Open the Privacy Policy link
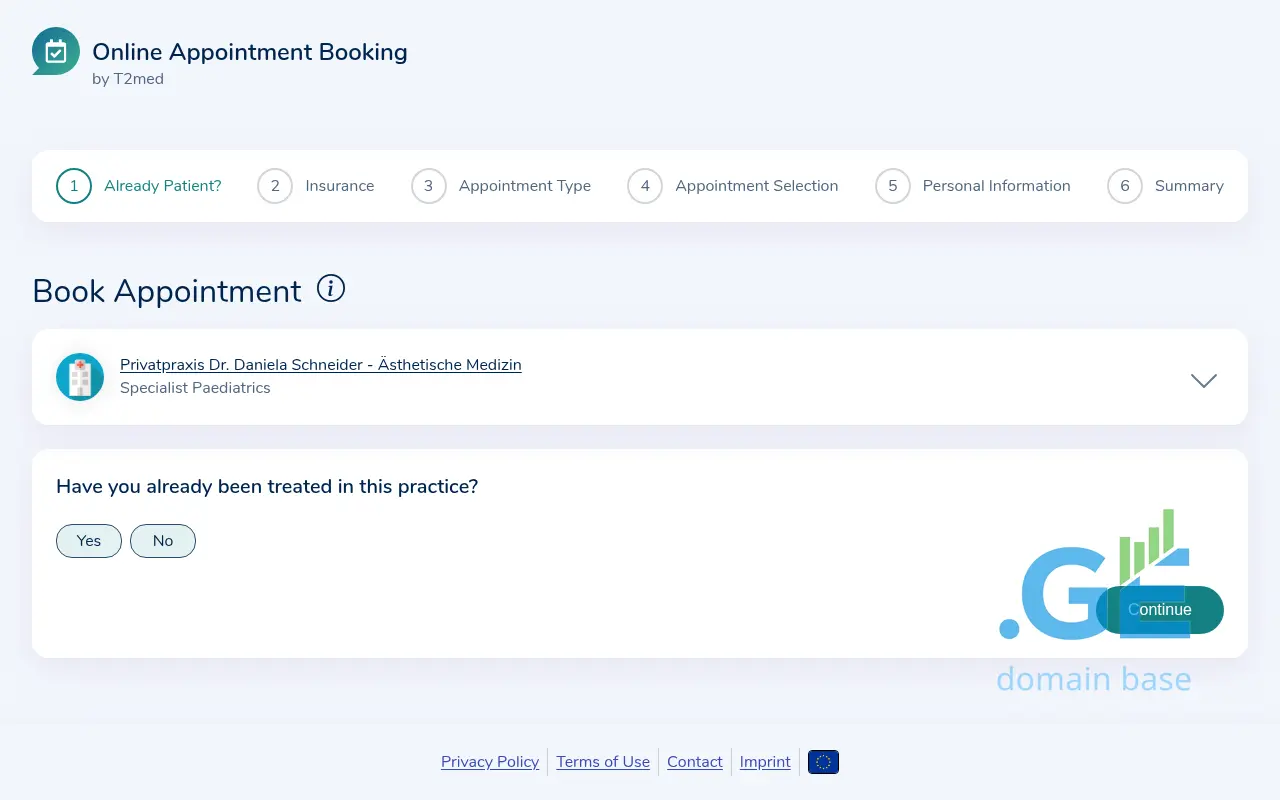This screenshot has width=1280, height=800. pyautogui.click(x=490, y=762)
